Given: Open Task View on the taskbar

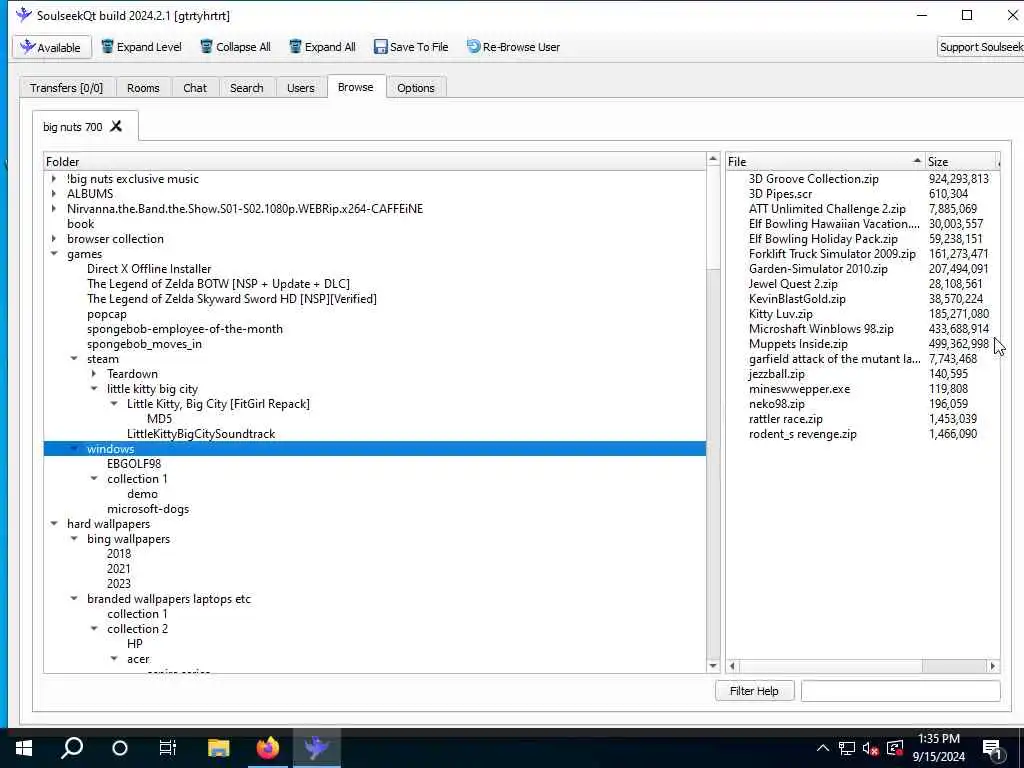Looking at the screenshot, I should click(167, 748).
